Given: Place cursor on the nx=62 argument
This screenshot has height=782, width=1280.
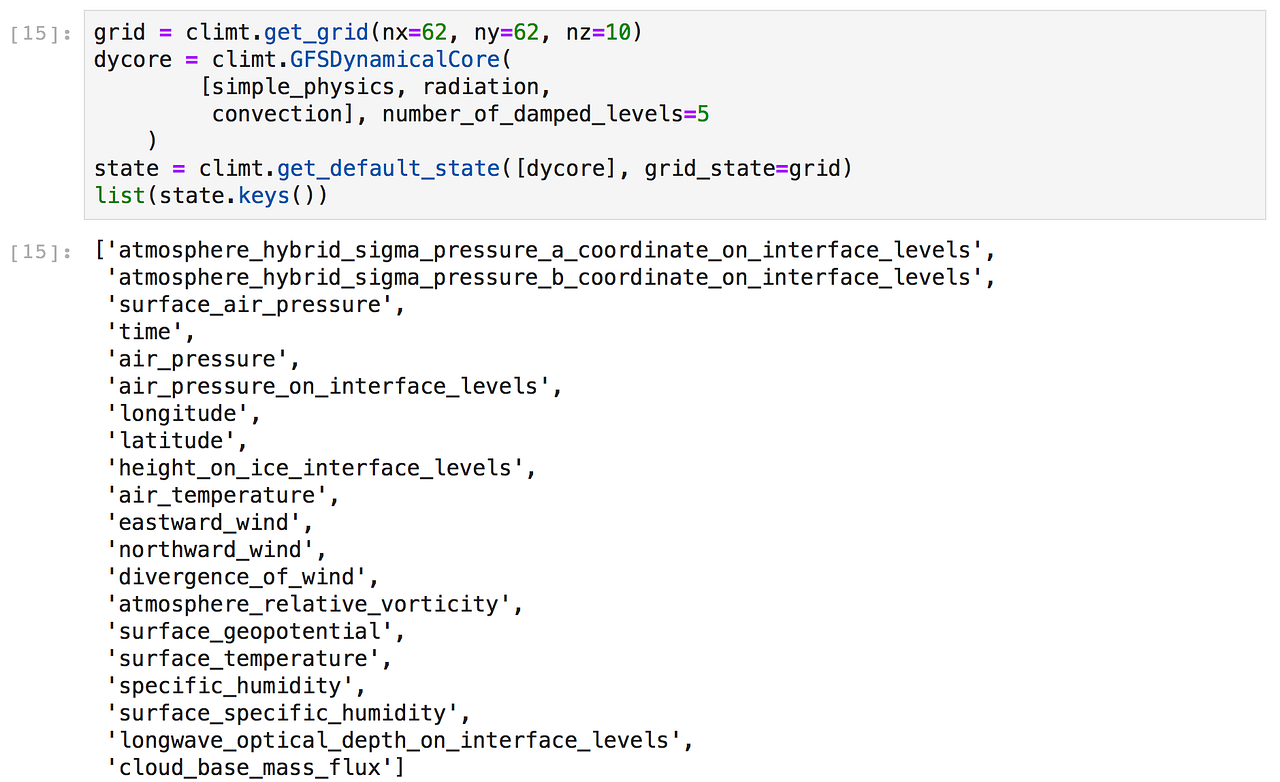Looking at the screenshot, I should click(415, 31).
